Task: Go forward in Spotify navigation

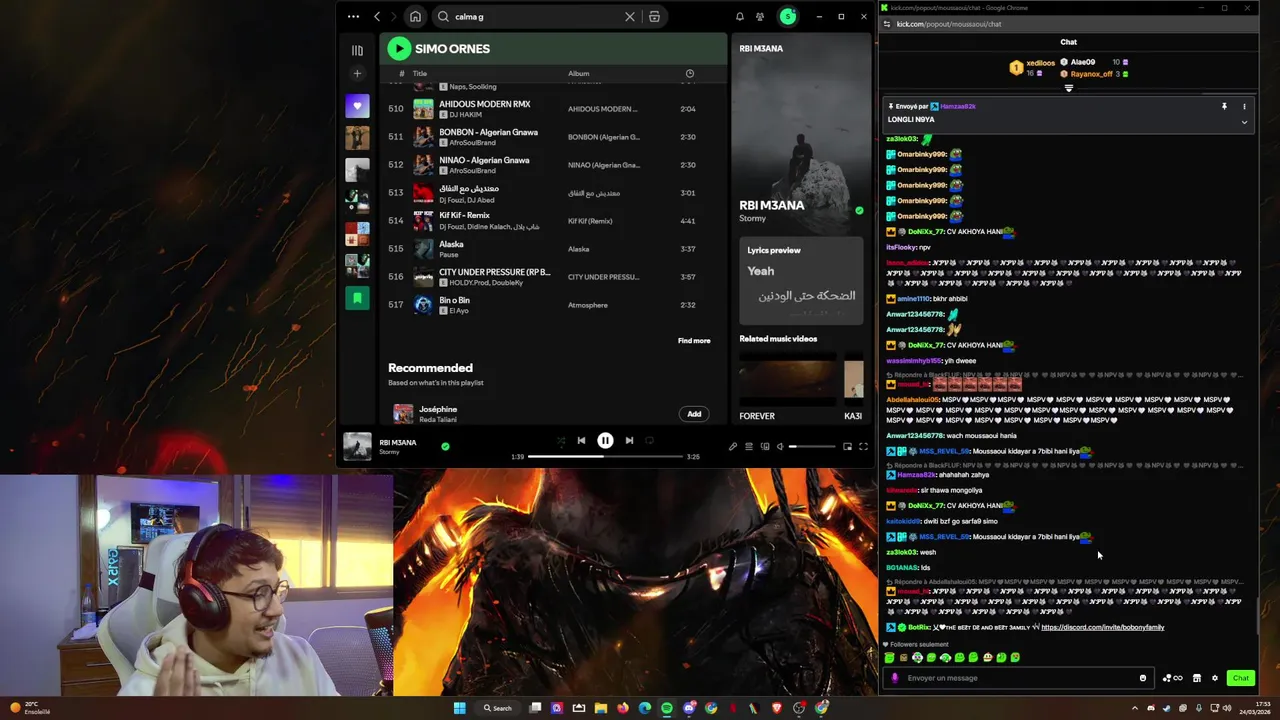Action: coord(392,17)
